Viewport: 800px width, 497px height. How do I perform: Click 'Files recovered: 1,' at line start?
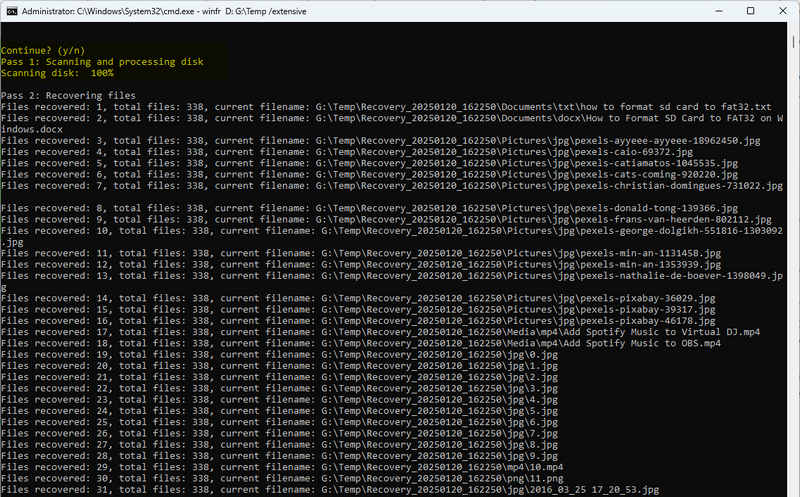pos(52,107)
